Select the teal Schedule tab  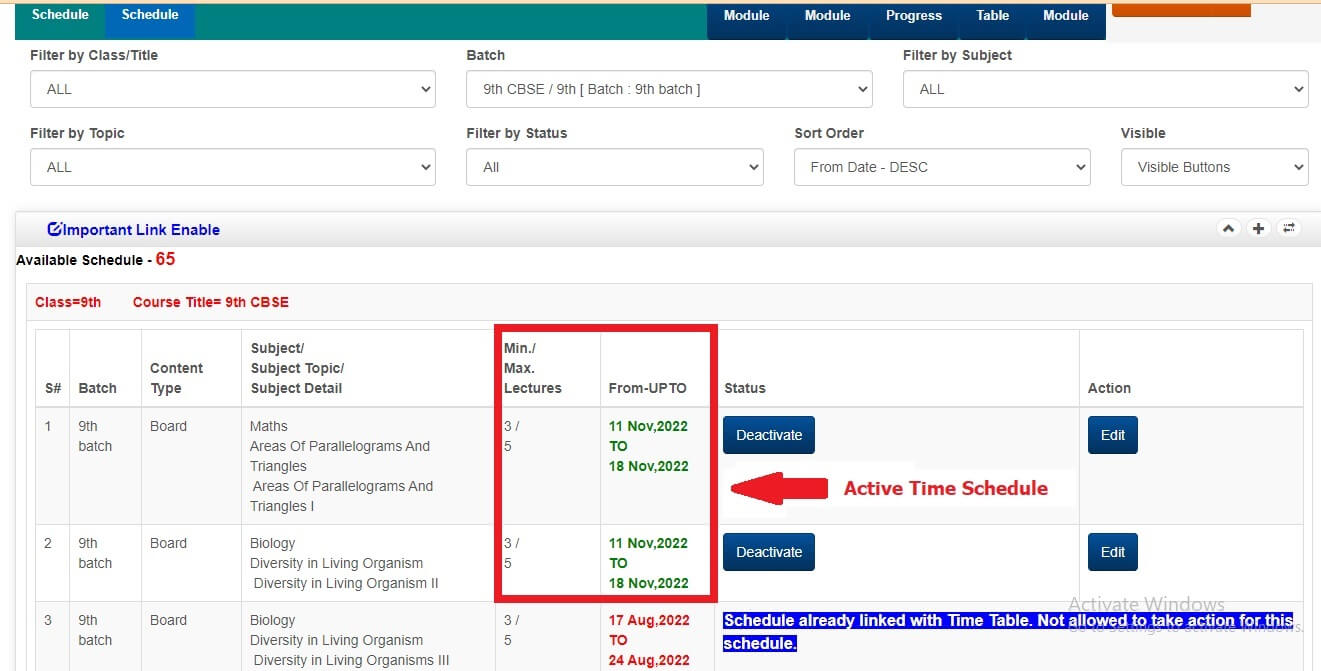point(60,17)
